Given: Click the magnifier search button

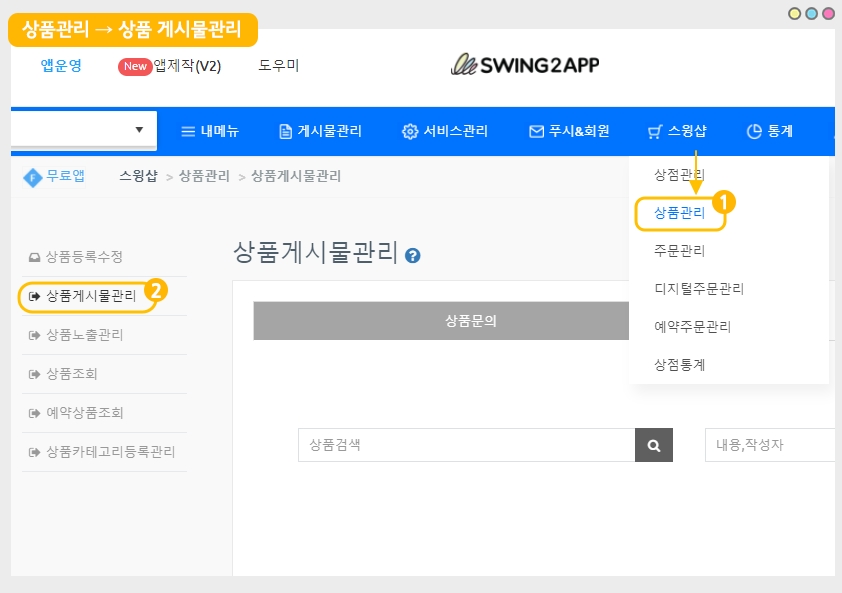Looking at the screenshot, I should [x=654, y=445].
